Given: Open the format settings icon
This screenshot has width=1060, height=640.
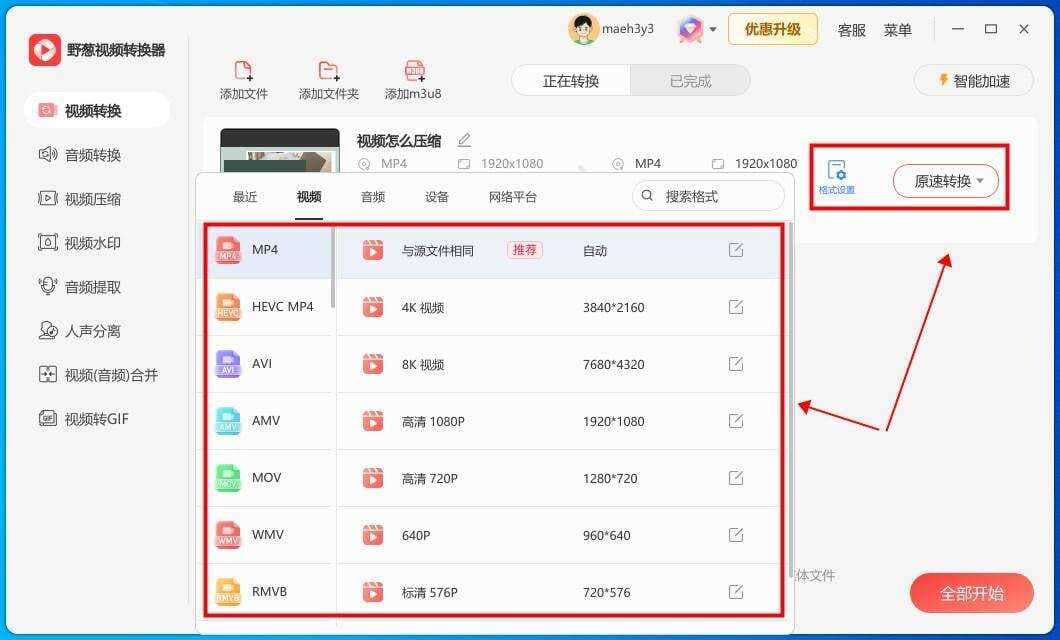Looking at the screenshot, I should coord(837,176).
